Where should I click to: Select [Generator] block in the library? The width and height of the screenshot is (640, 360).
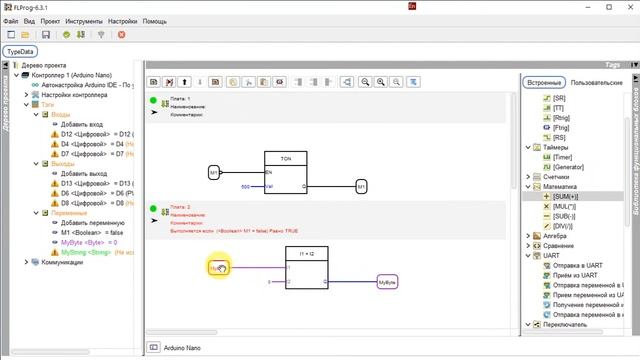point(568,167)
